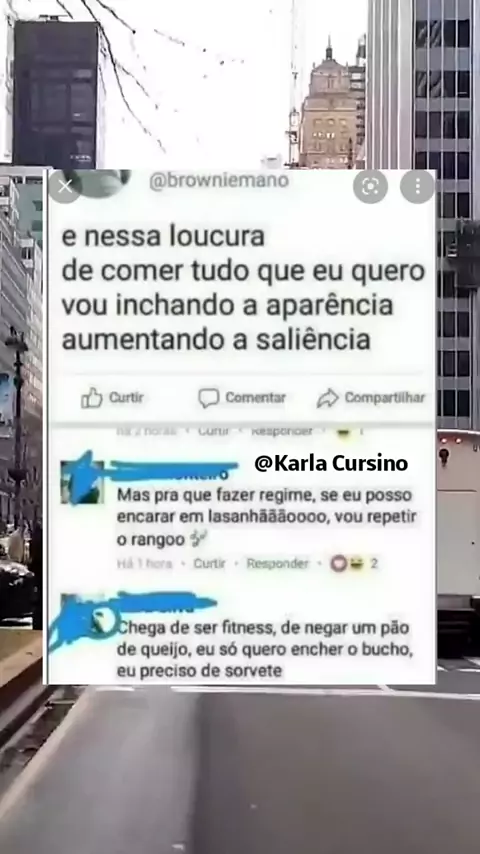Screen dimensions: 480x854
Task: Close the image overlay with the X icon
Action: click(x=65, y=187)
